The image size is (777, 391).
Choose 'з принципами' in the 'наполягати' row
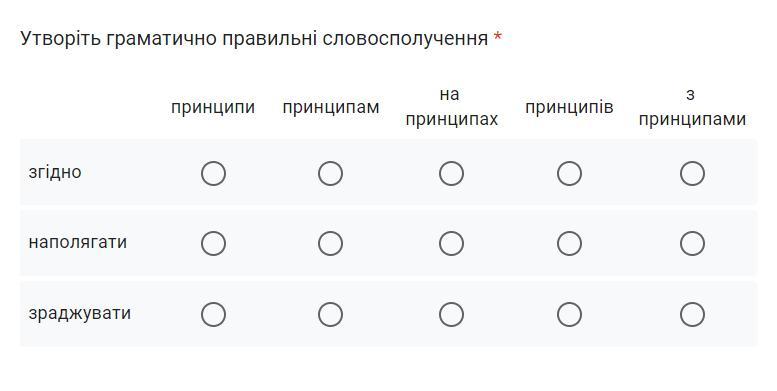(692, 243)
